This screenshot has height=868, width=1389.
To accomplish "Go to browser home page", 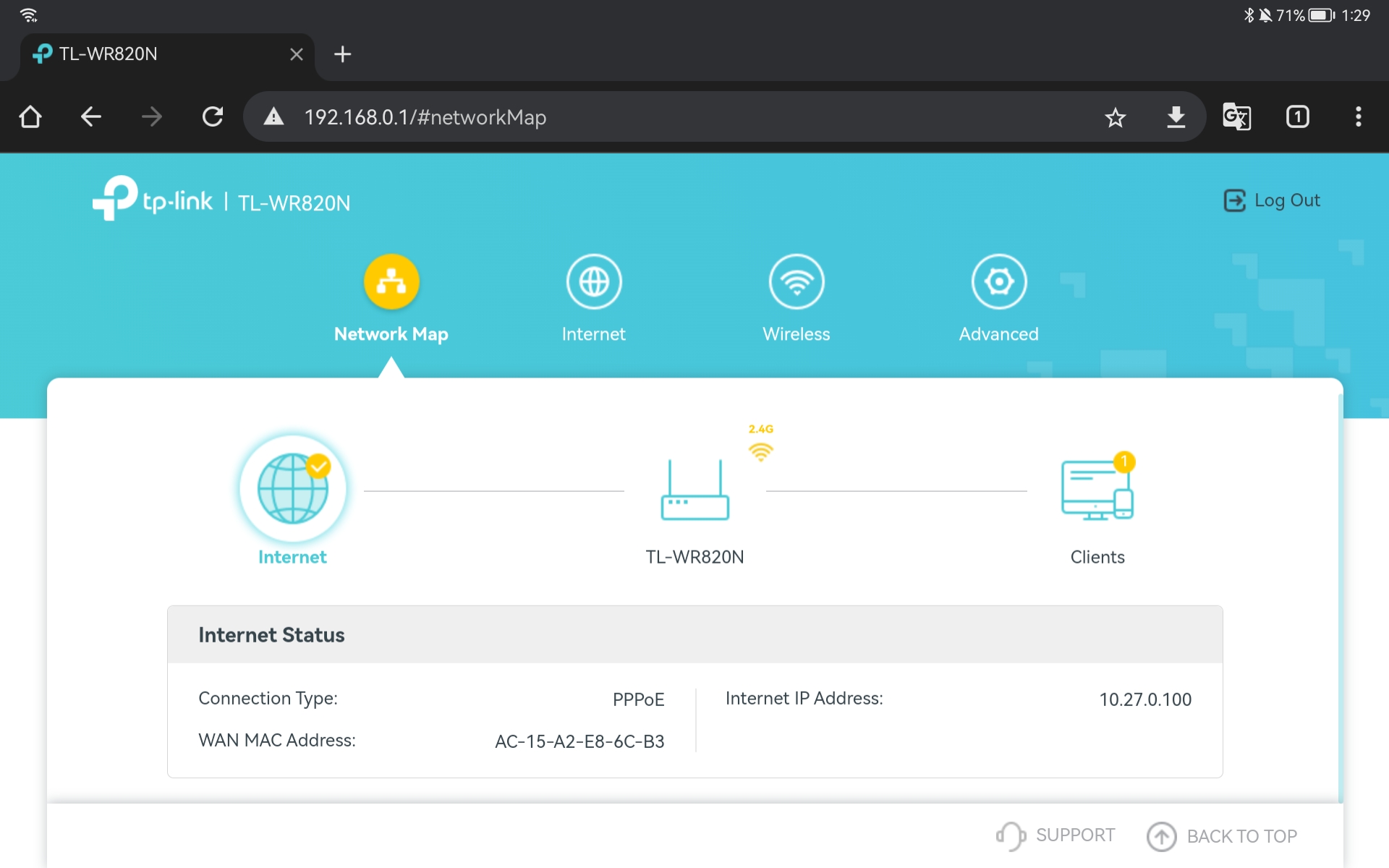I will pyautogui.click(x=30, y=117).
